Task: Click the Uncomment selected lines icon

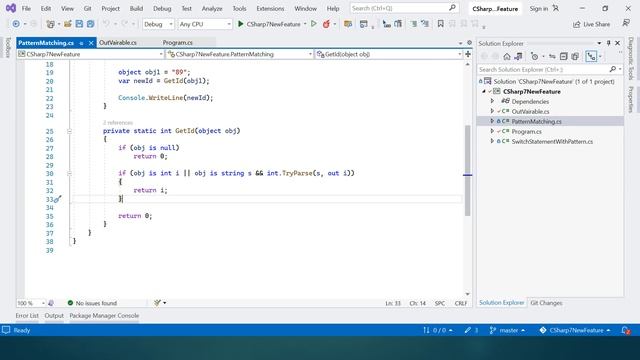Action: (425, 24)
